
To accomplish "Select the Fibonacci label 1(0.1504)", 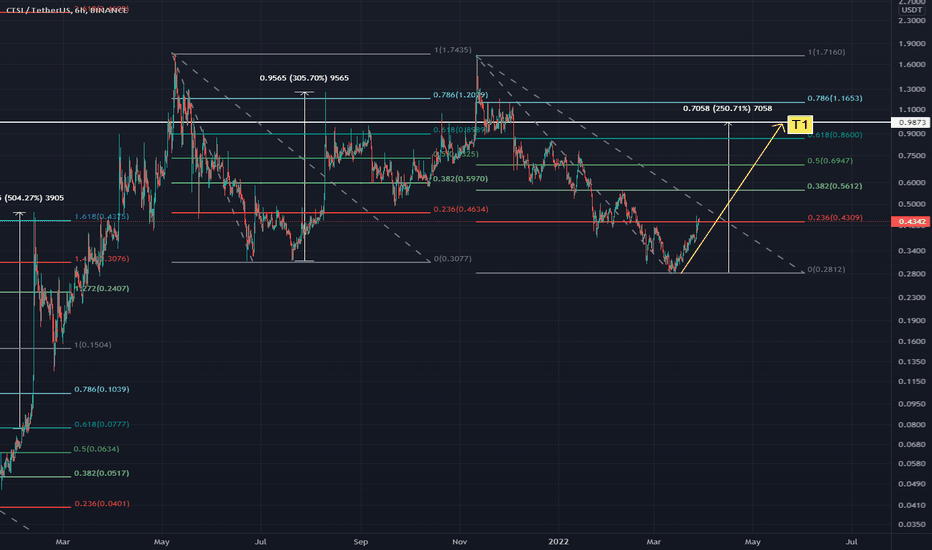I will coord(92,345).
